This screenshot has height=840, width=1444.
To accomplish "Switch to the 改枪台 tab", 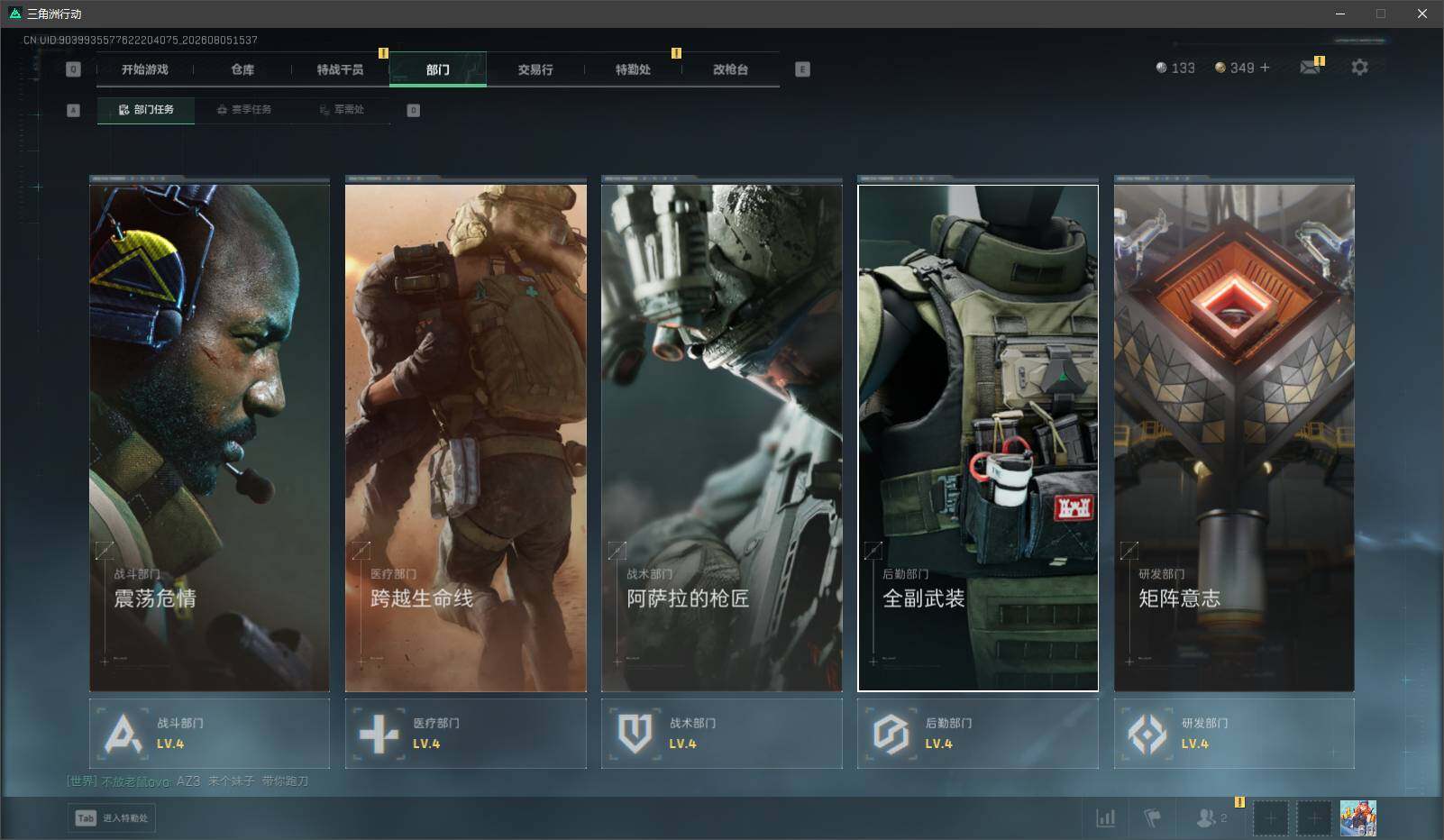I will (730, 69).
